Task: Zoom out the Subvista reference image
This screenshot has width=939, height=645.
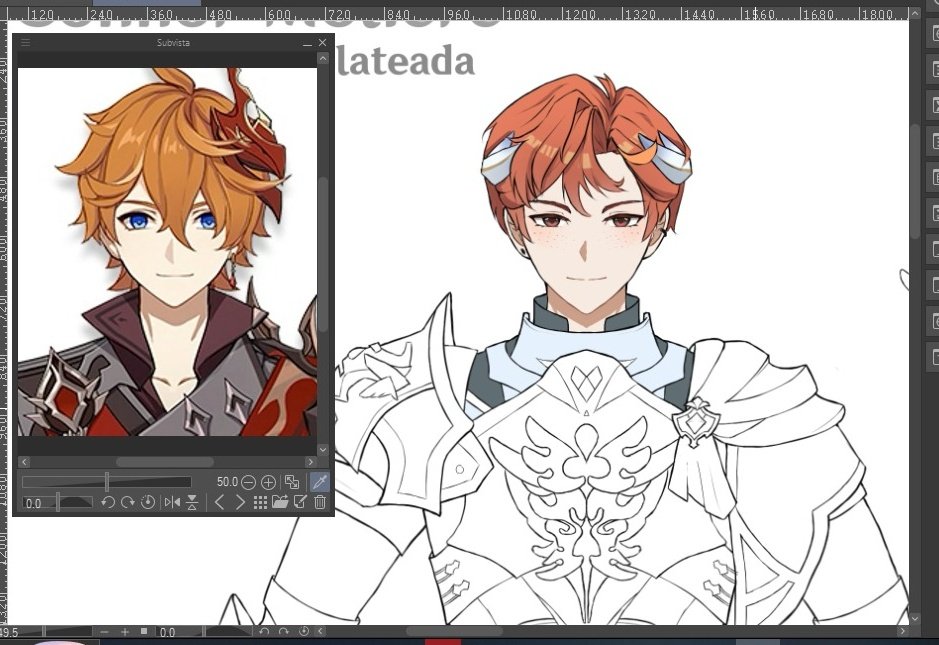Action: pyautogui.click(x=249, y=482)
